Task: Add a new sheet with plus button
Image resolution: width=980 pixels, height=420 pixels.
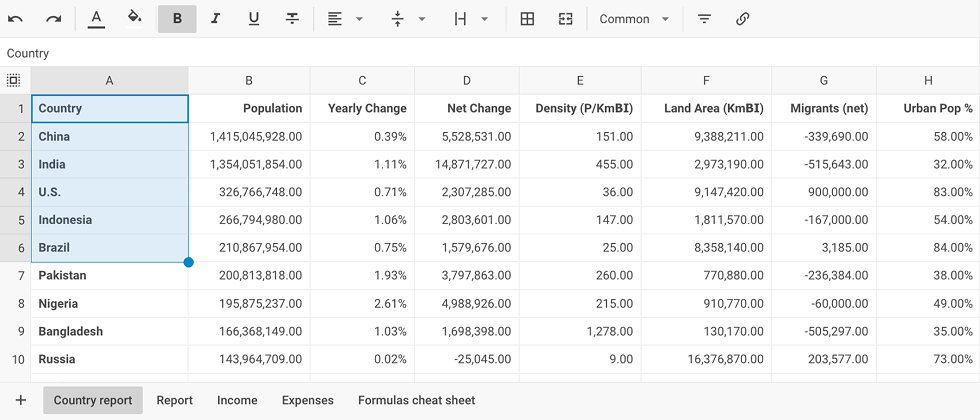Action: (21, 400)
